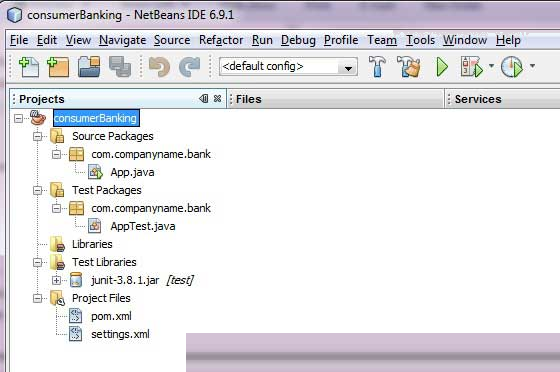The image size is (560, 372).
Task: Open the Refactor menu
Action: coord(221,40)
